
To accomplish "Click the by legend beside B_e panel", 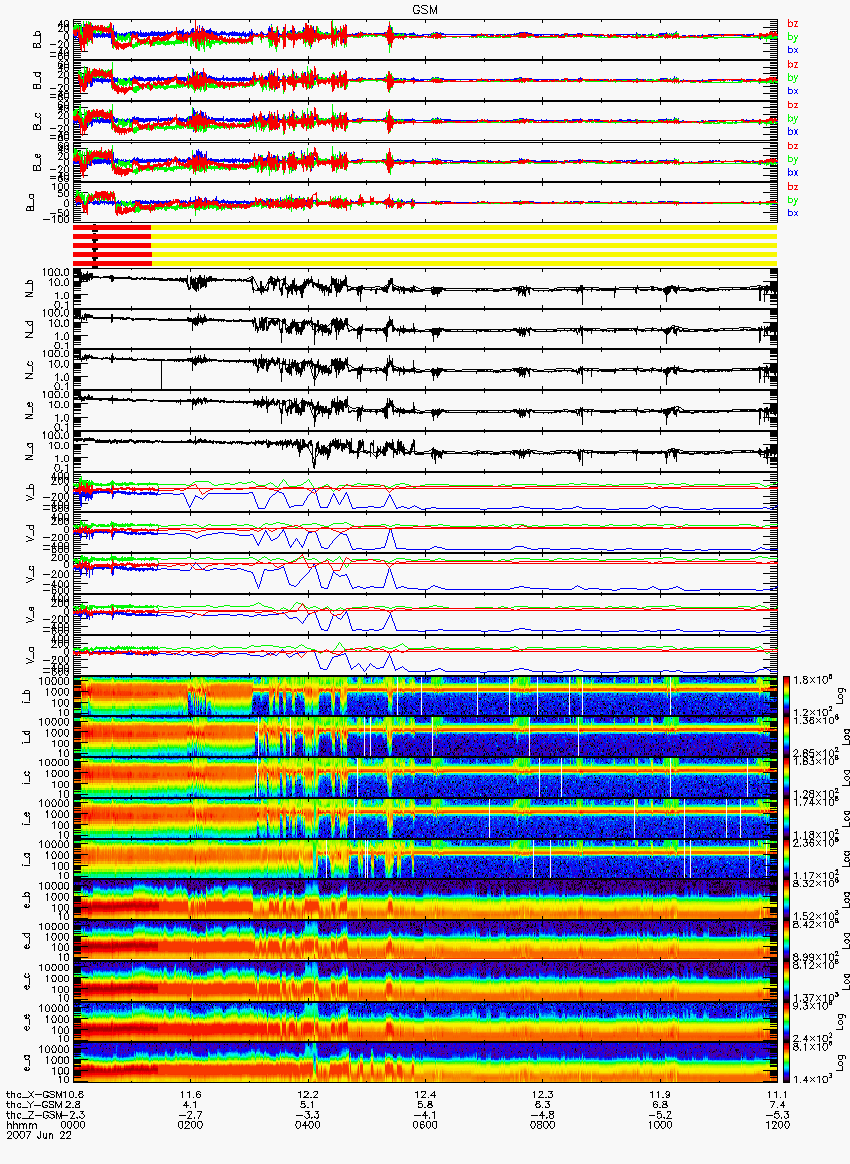I will 793,160.
